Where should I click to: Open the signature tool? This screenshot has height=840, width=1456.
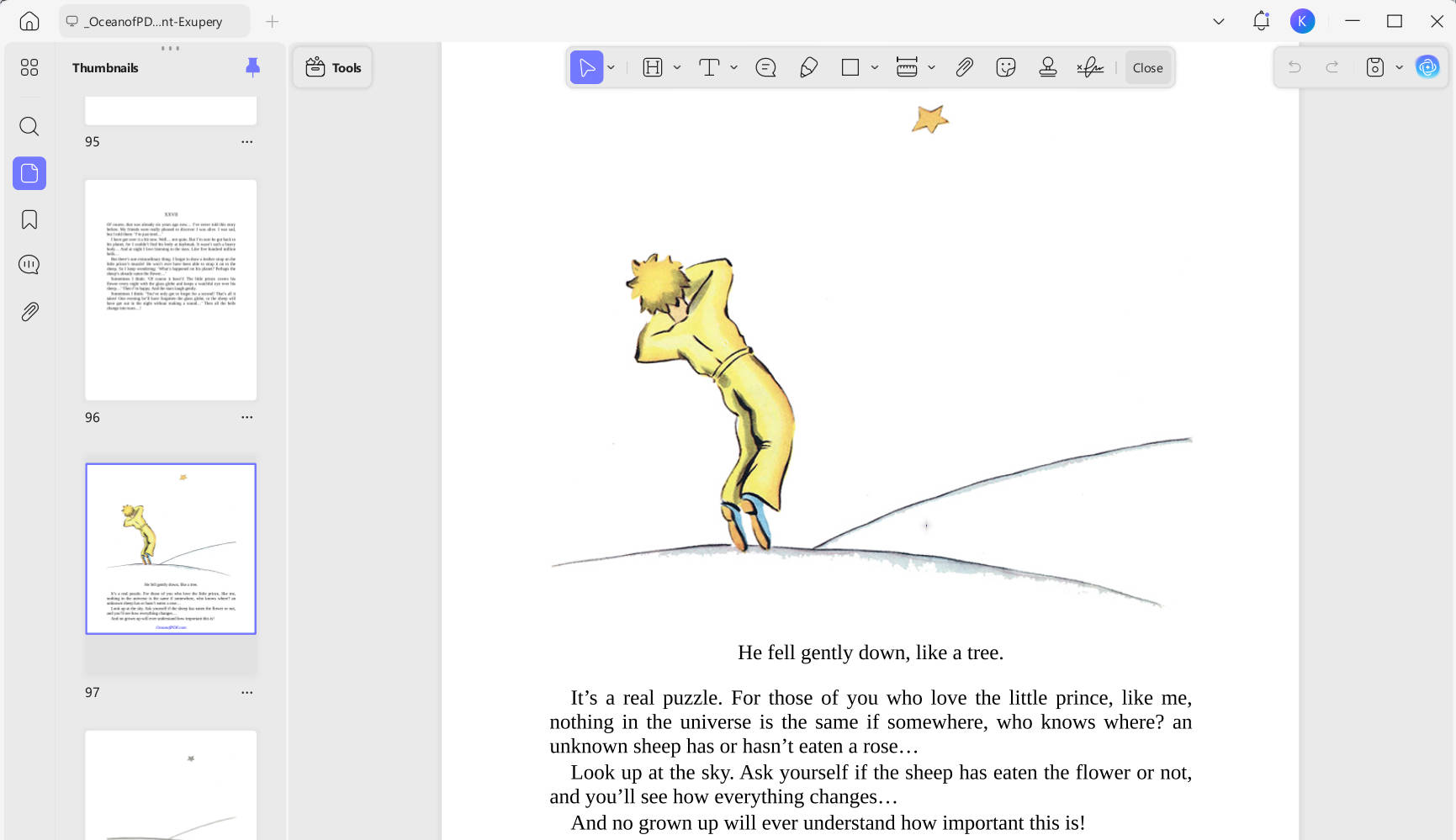pyautogui.click(x=1090, y=67)
